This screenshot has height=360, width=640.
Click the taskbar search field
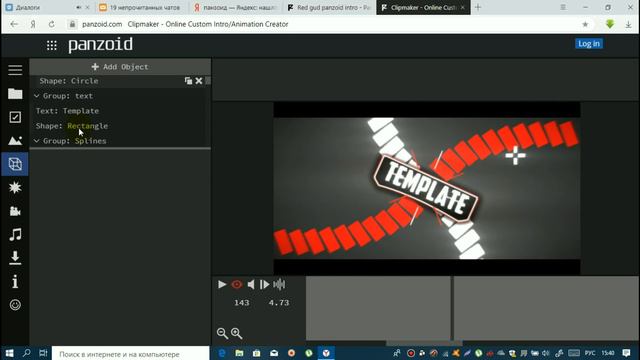[131, 353]
